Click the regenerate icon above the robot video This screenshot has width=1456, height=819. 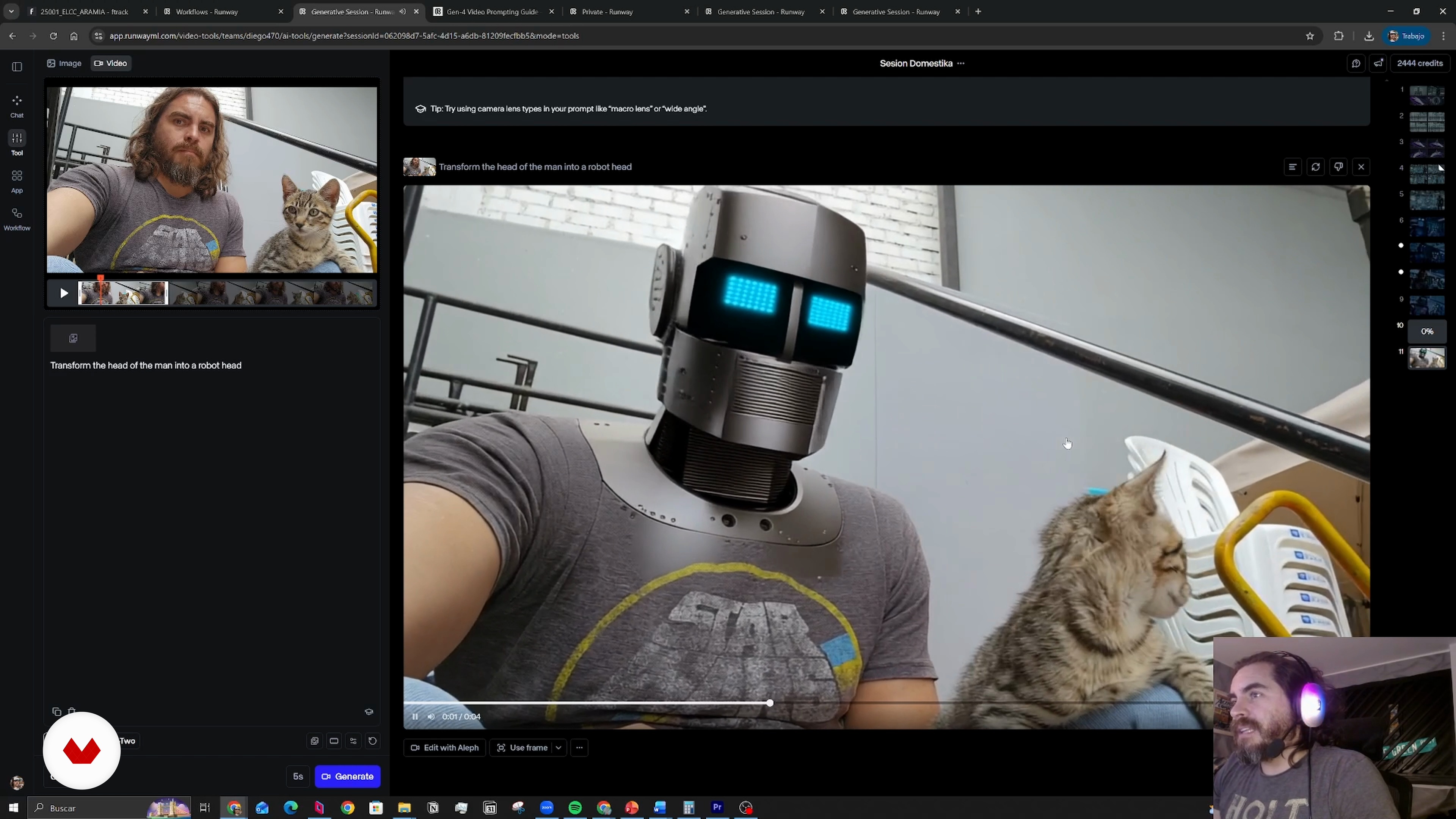pyautogui.click(x=1315, y=167)
